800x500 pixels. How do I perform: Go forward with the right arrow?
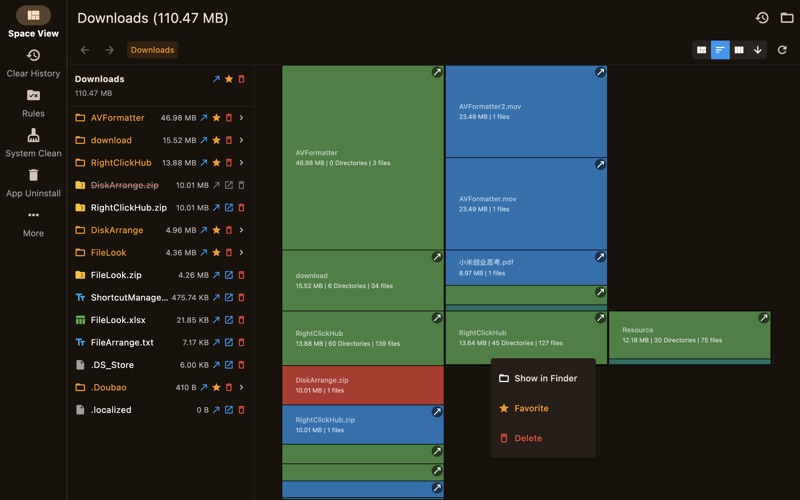click(109, 50)
